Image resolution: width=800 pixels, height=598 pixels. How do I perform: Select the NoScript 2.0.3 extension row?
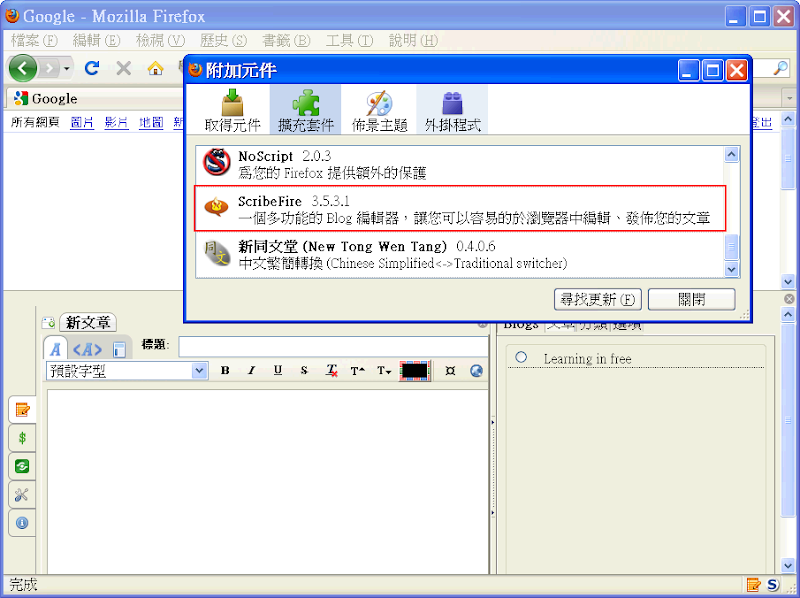460,164
